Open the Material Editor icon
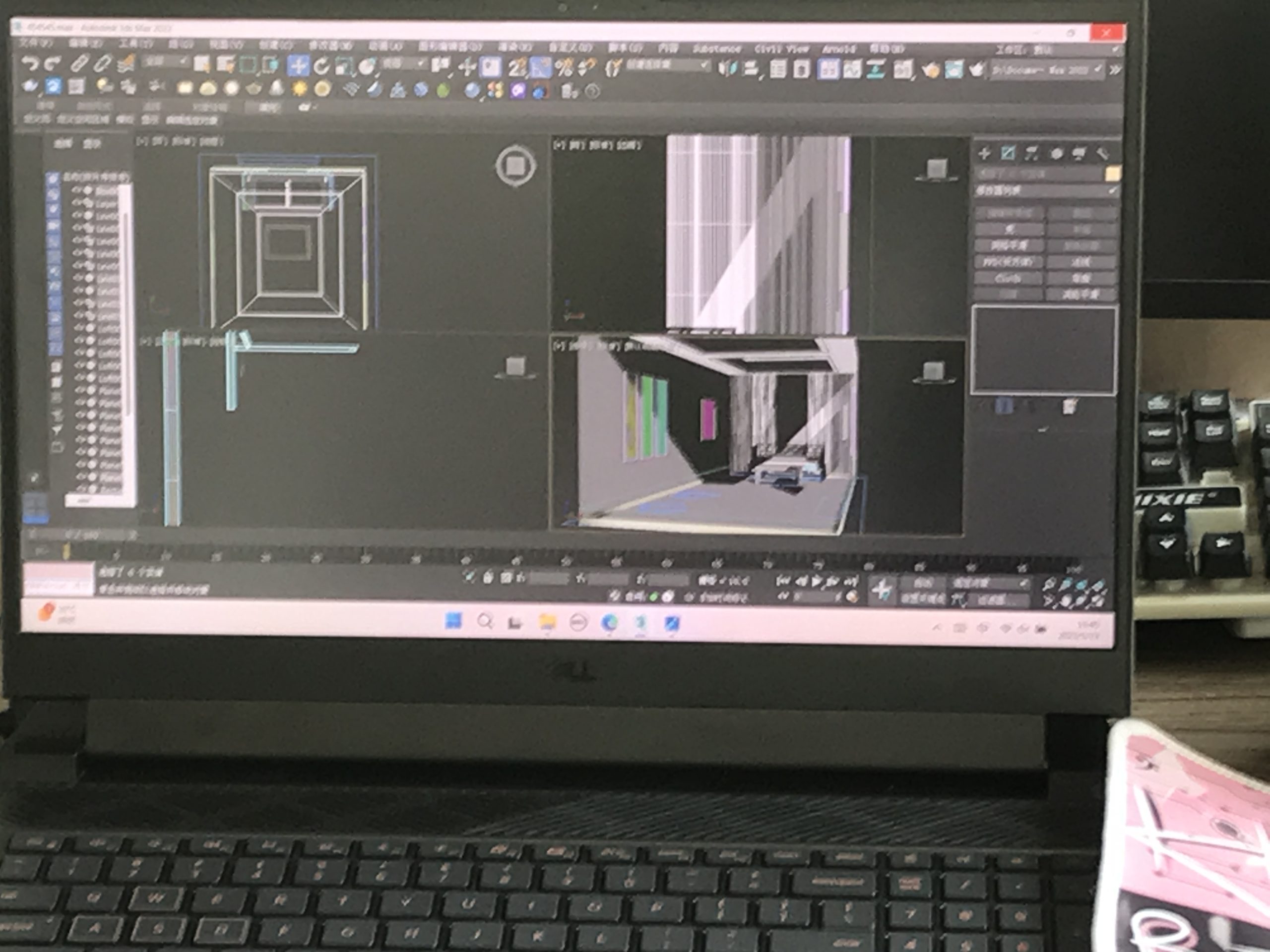The height and width of the screenshot is (952, 1270). [x=902, y=70]
